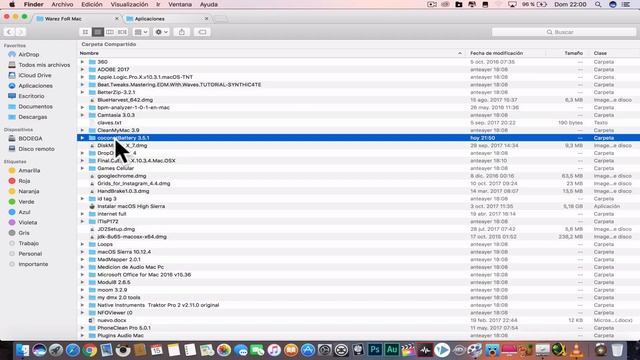Expand the Camtasia 3.0.3 folder

coord(82,115)
